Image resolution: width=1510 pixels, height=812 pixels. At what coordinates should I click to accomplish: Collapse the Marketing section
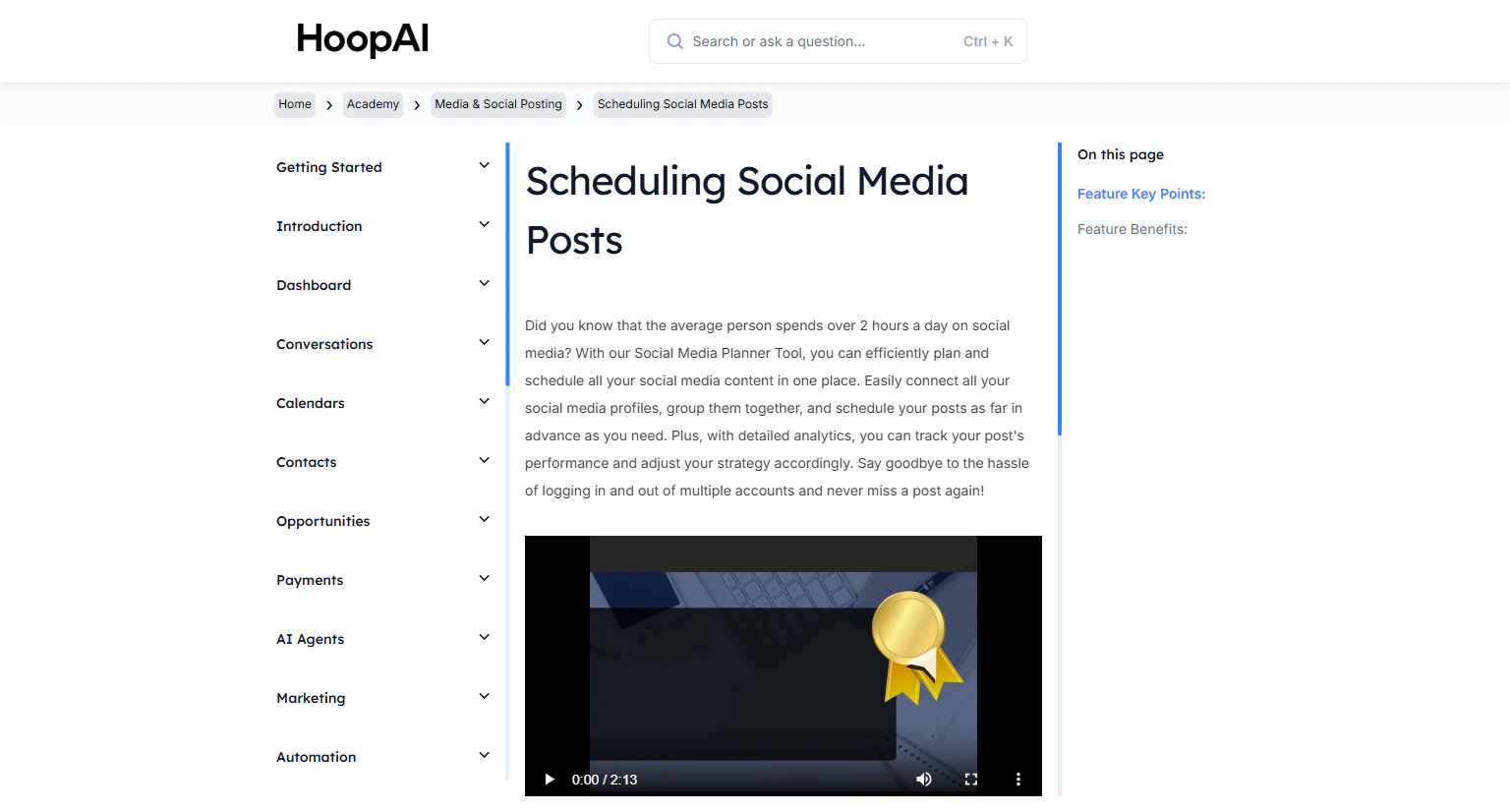pos(483,696)
